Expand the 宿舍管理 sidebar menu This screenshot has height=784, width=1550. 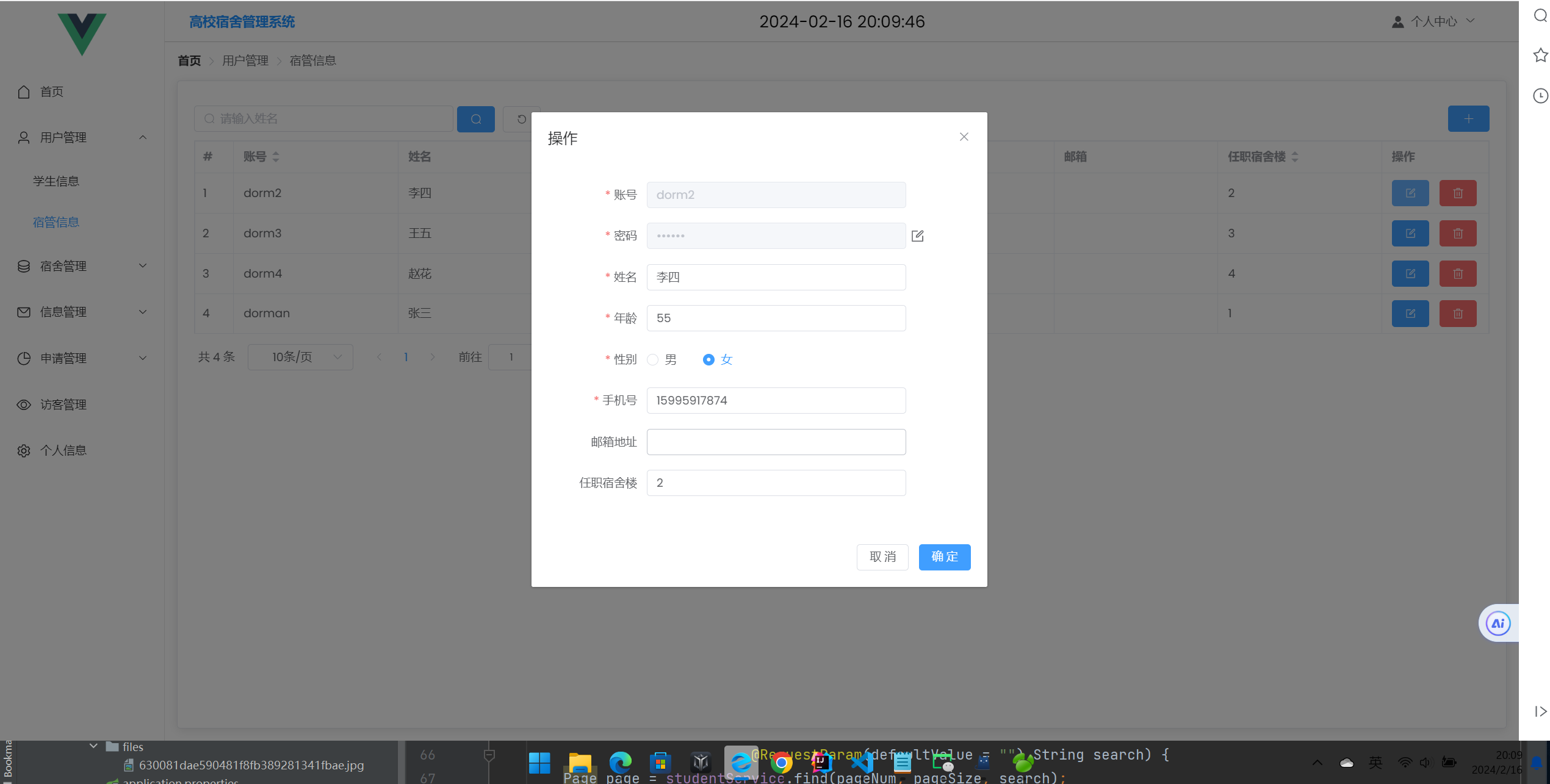tap(82, 266)
